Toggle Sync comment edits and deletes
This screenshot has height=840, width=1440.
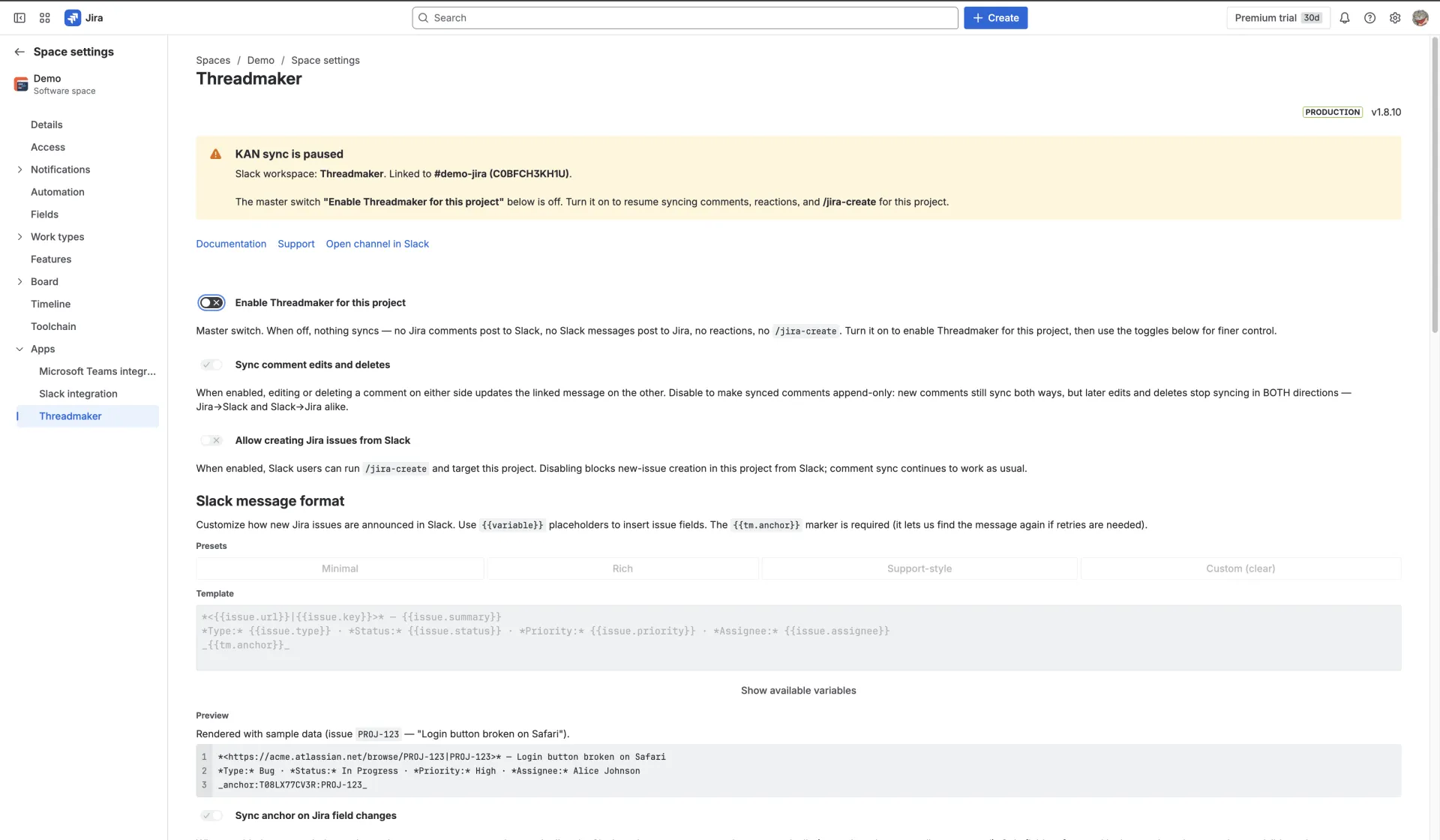point(211,365)
